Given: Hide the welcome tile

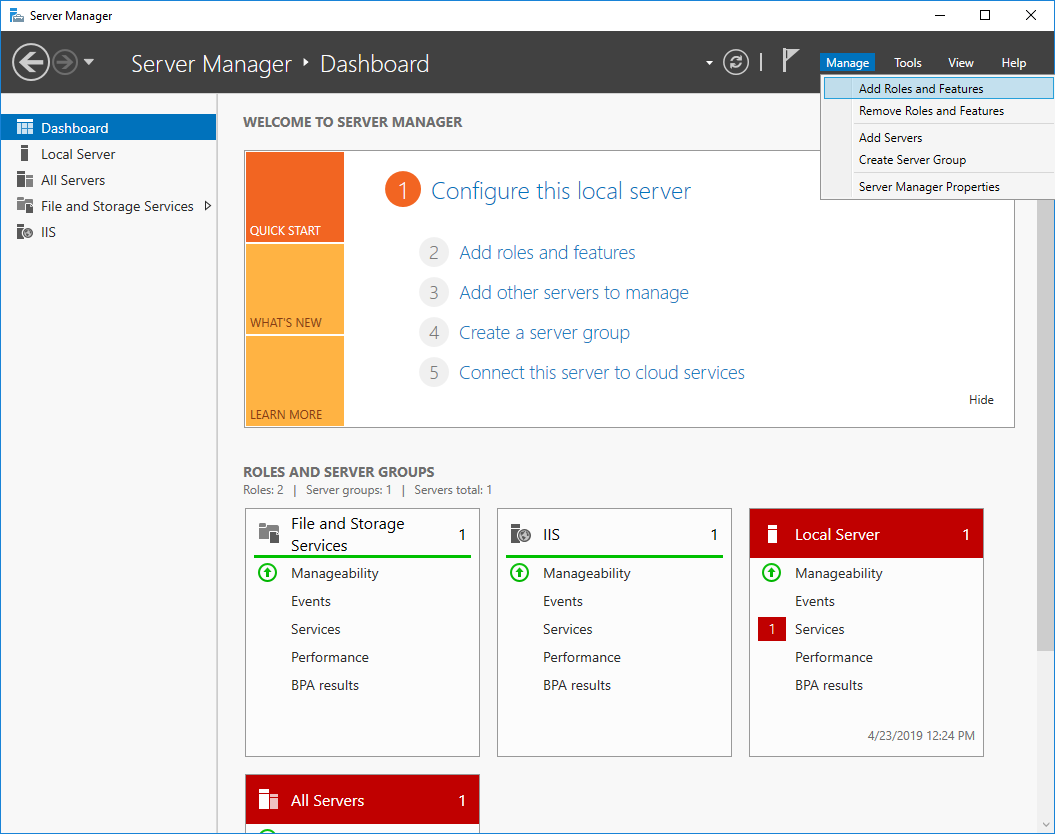Looking at the screenshot, I should coord(981,400).
